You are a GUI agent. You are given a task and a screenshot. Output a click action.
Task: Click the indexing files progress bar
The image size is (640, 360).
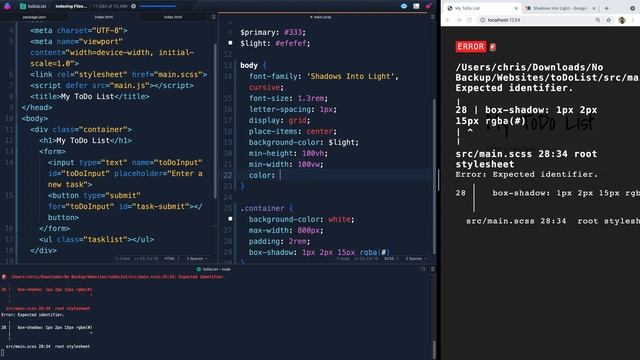158,6
